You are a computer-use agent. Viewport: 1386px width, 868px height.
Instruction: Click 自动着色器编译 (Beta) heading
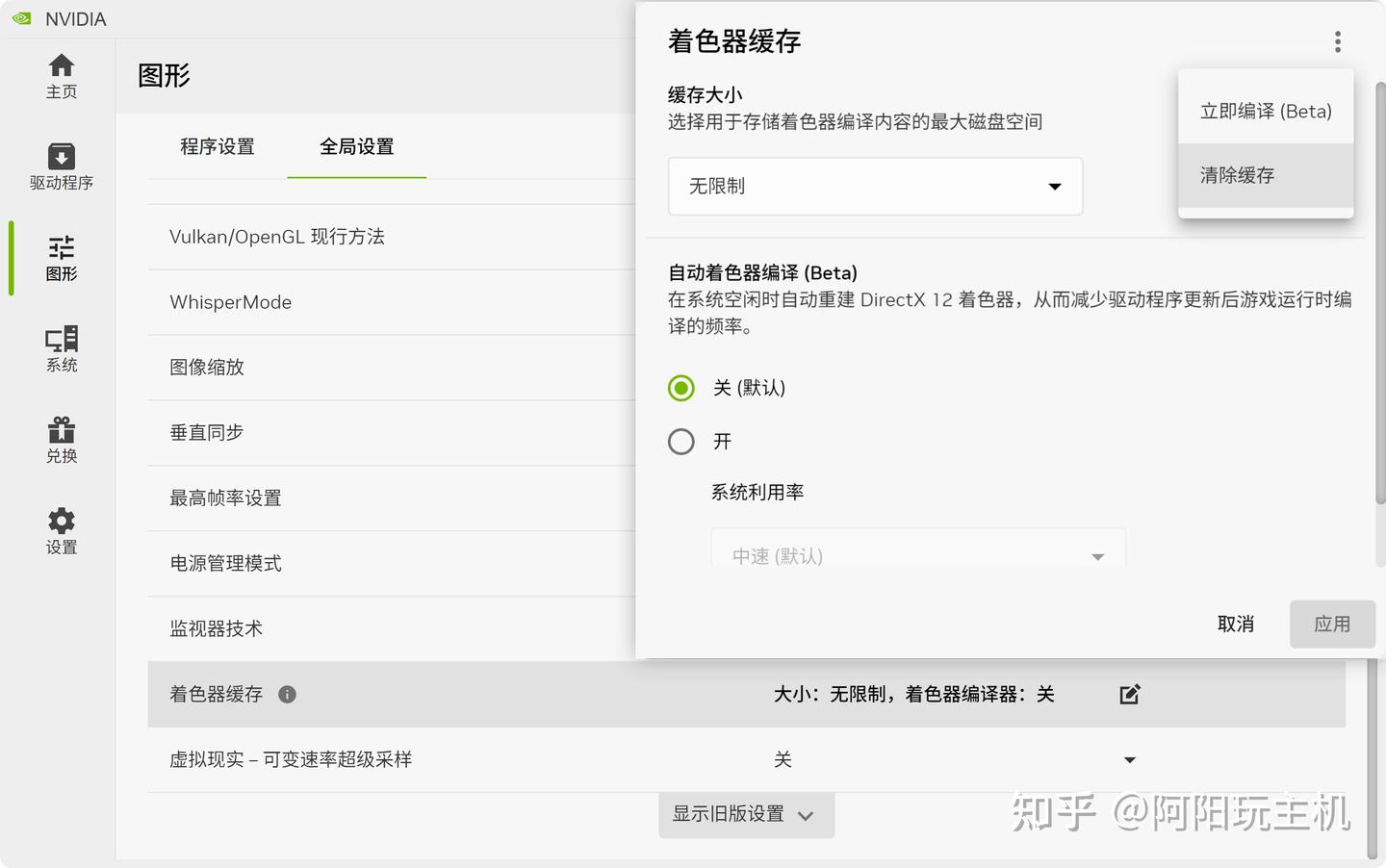(x=762, y=272)
